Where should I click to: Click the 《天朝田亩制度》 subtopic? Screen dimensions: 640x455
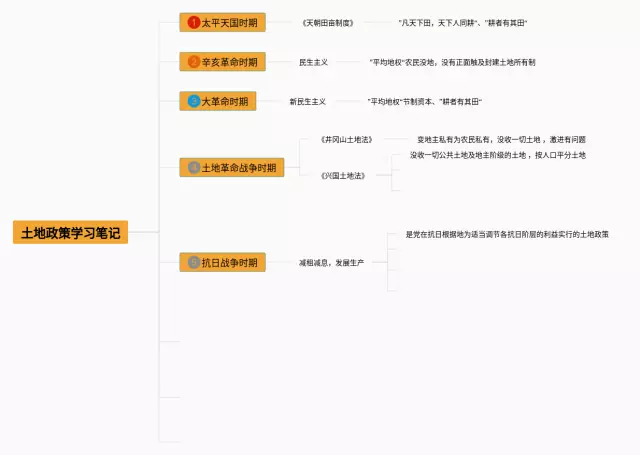coord(327,22)
